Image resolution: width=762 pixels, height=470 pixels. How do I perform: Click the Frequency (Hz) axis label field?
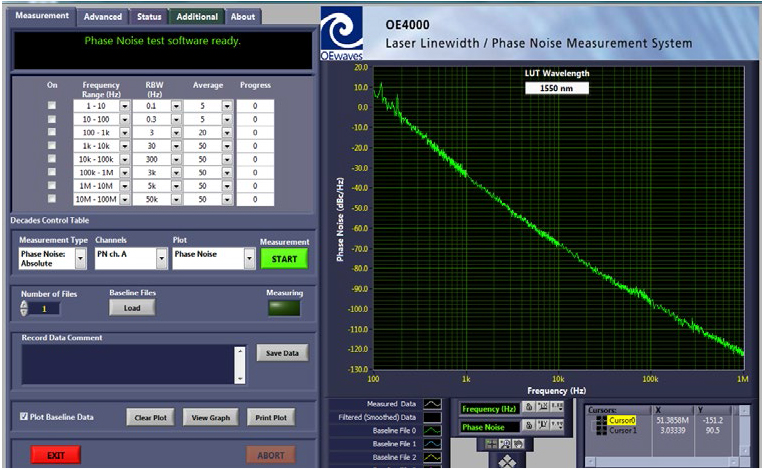[x=488, y=409]
